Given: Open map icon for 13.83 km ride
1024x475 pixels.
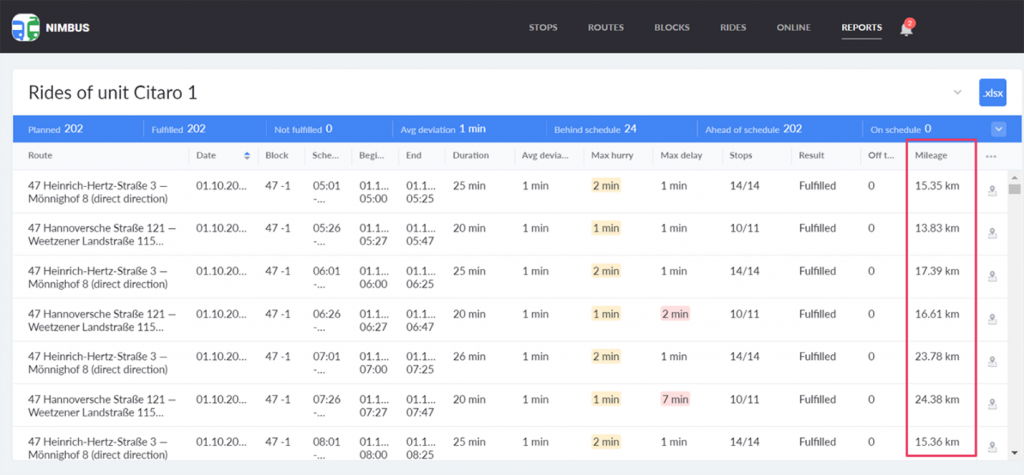Looking at the screenshot, I should point(992,233).
